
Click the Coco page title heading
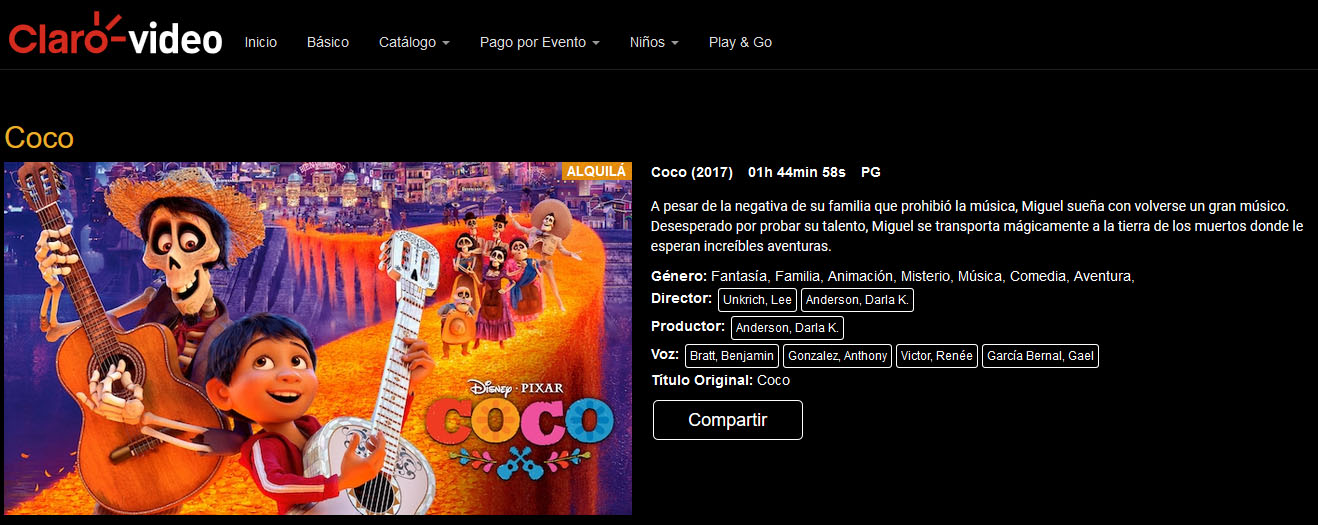[39, 137]
